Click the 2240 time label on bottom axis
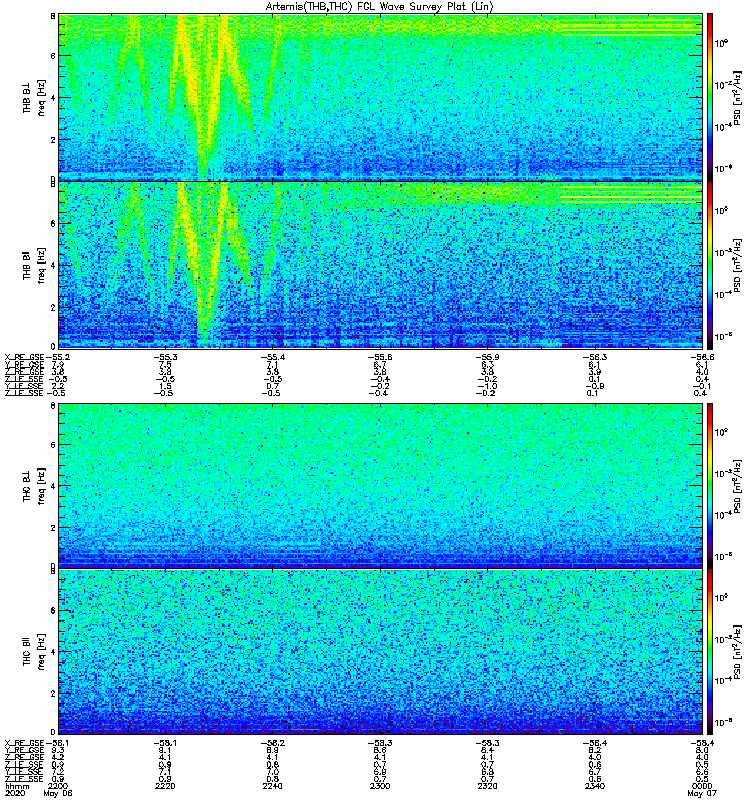The width and height of the screenshot is (750, 800). (272, 786)
